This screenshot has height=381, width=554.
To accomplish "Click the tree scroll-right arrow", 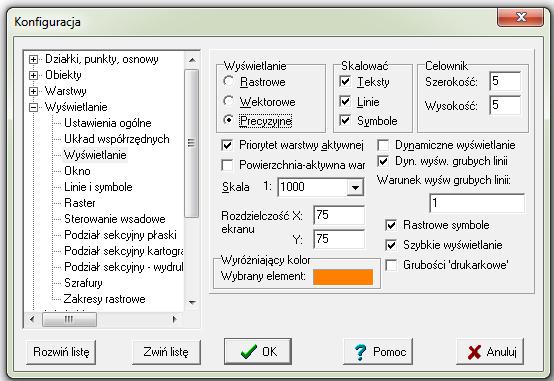I will click(x=174, y=320).
